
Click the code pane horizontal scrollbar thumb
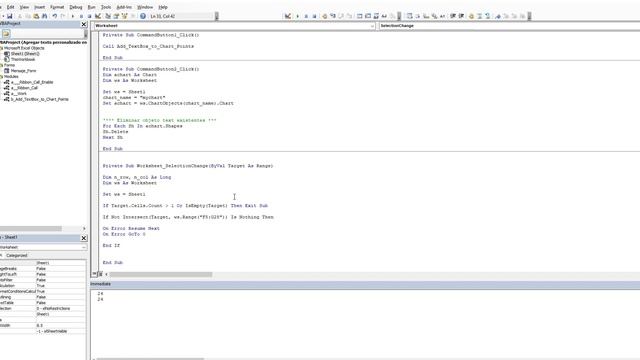161,274
